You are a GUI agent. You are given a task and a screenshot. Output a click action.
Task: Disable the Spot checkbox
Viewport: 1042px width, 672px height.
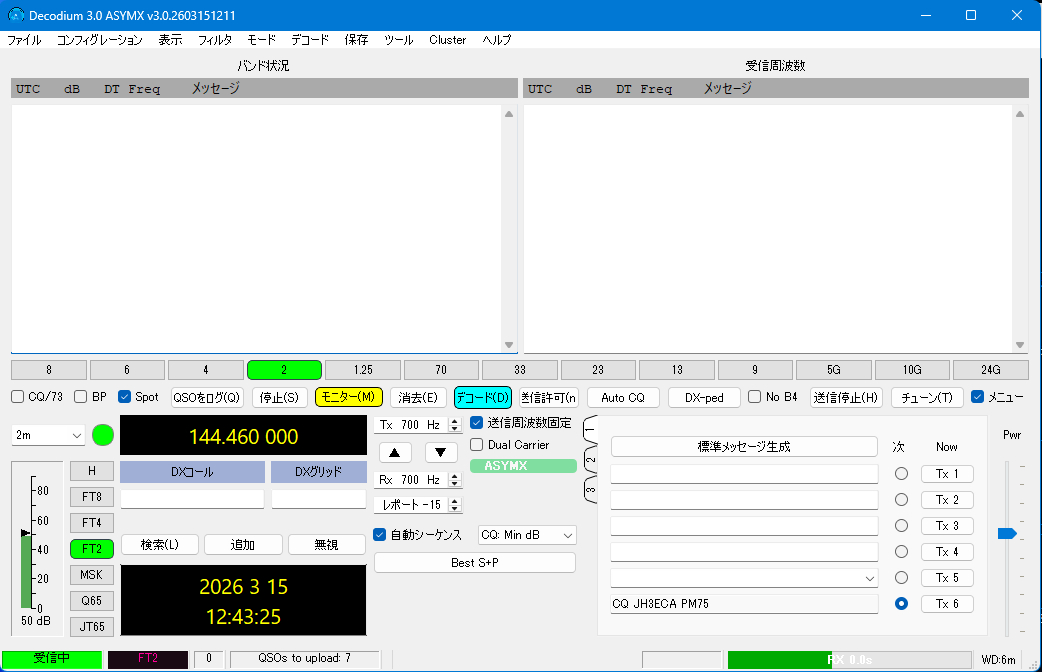coord(125,397)
